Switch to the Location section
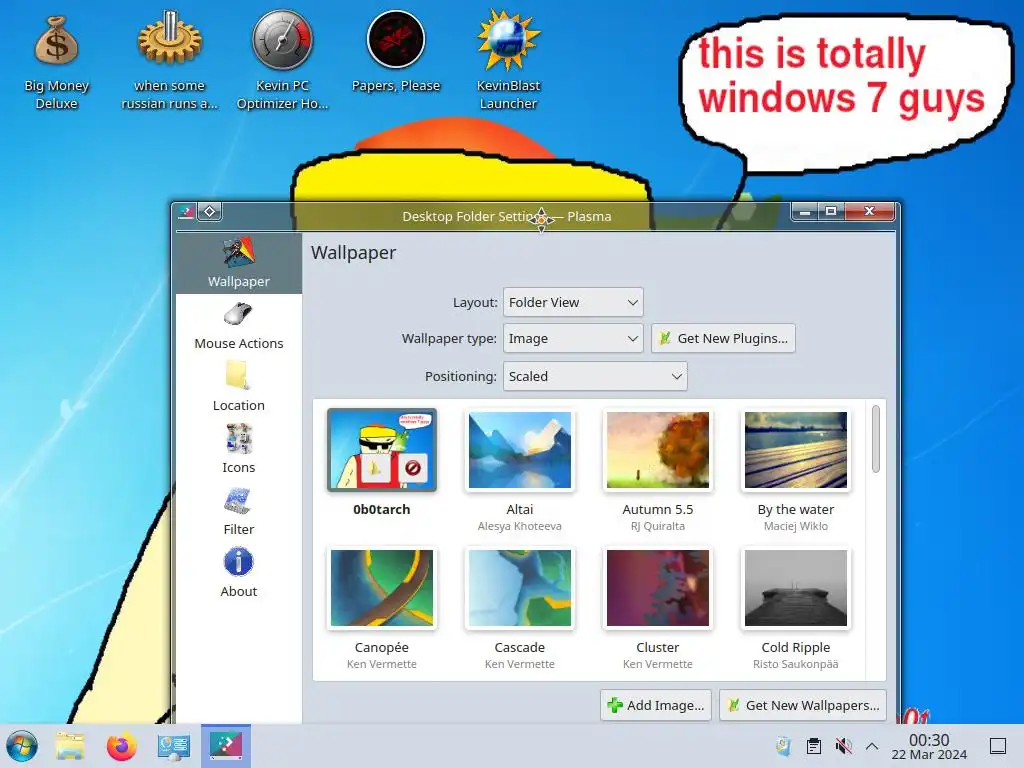 coord(238,387)
